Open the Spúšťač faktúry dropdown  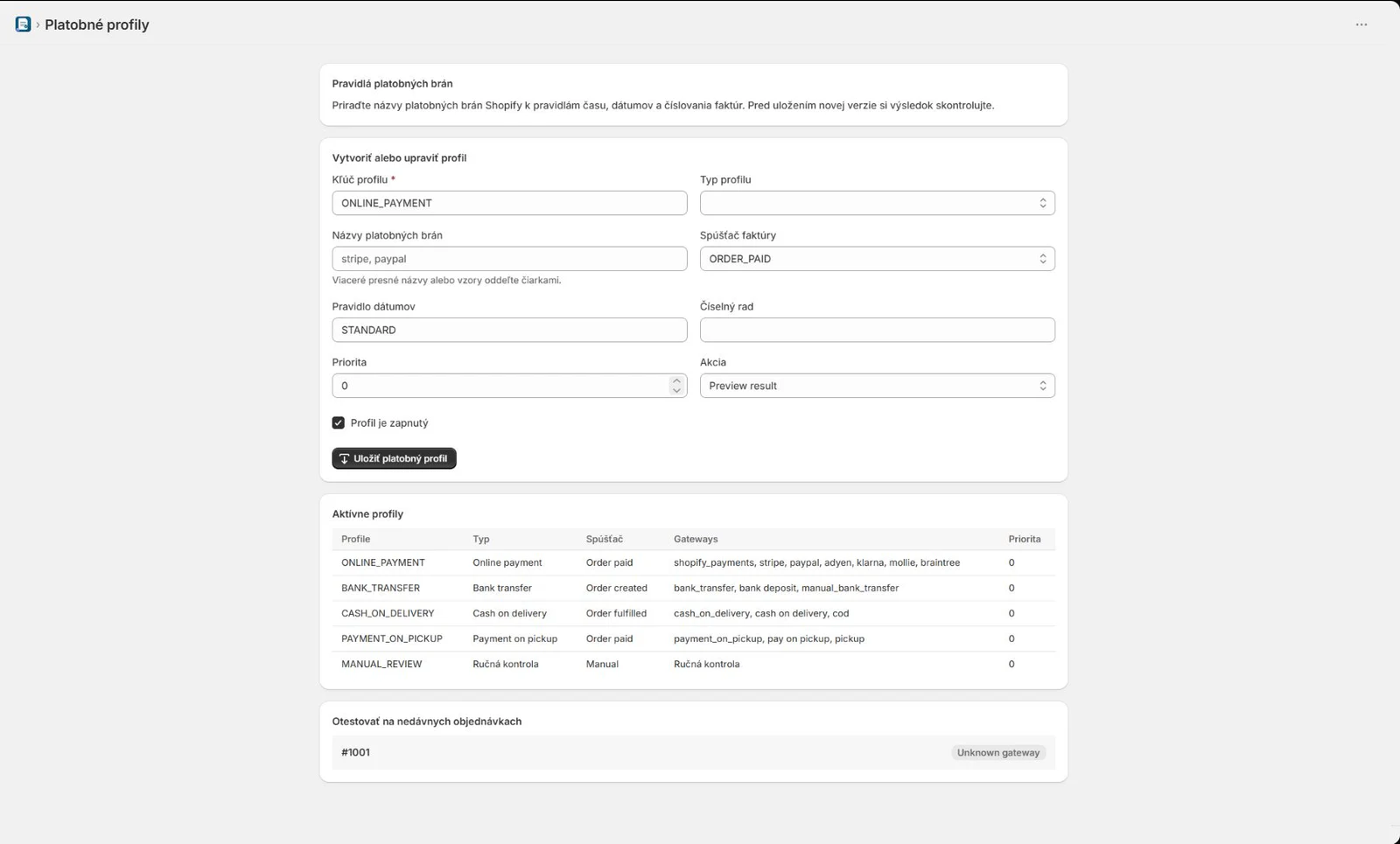click(877, 259)
